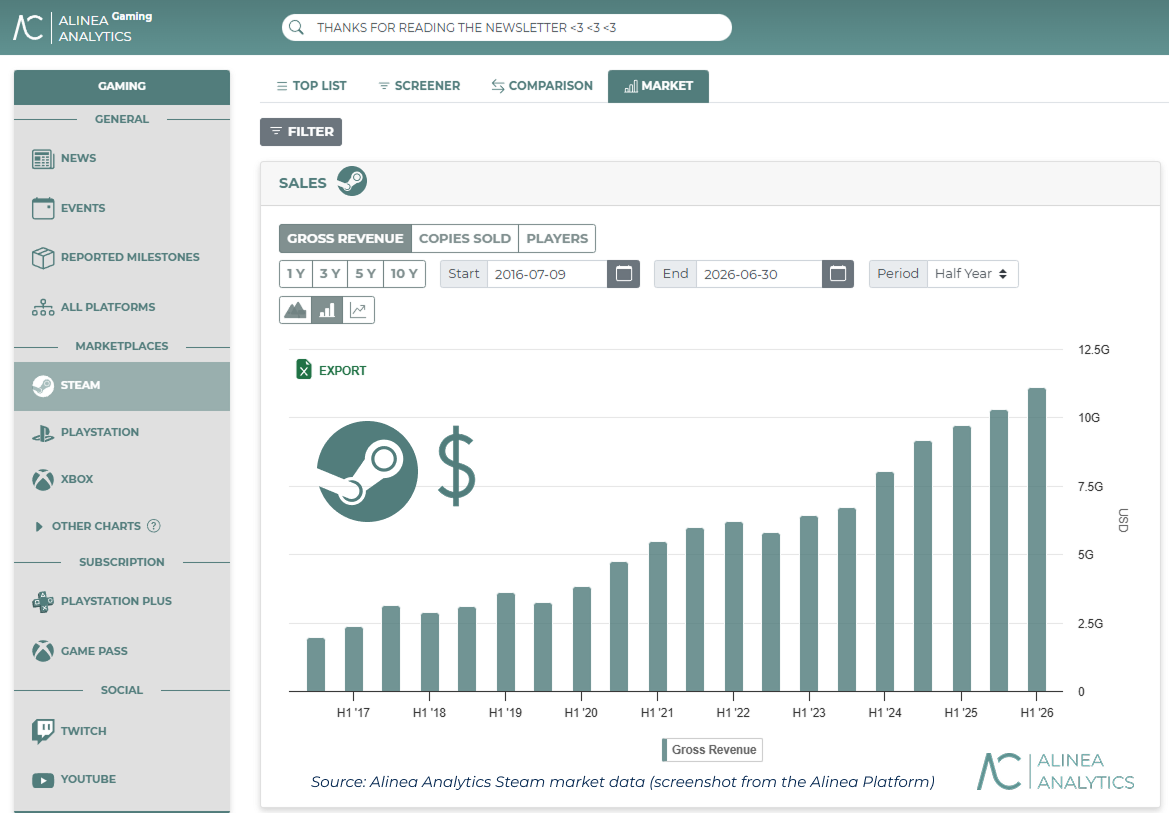Screen dimensions: 1169x813
Task: Click the End date calendar icon
Action: [x=838, y=274]
